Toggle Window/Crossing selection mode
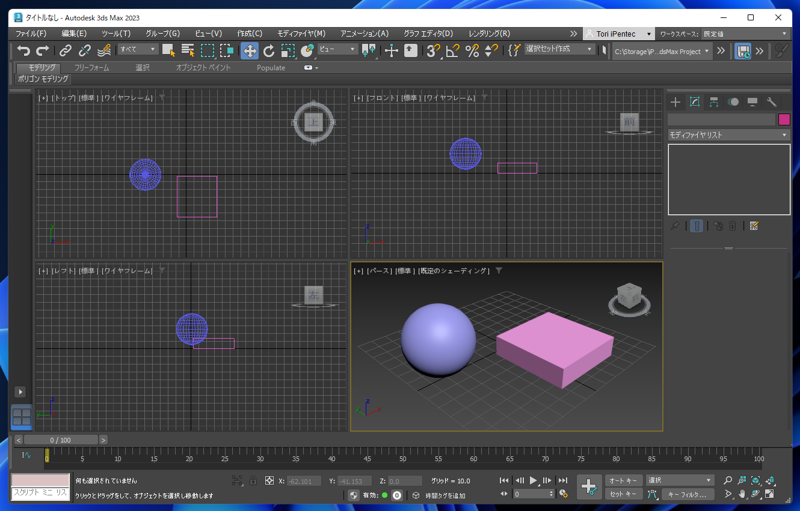This screenshot has height=511, width=800. [x=227, y=50]
